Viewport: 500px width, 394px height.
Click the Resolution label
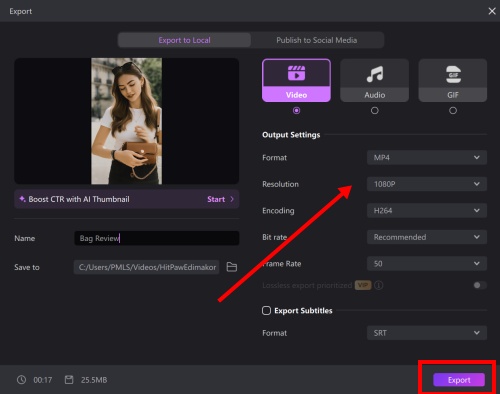pyautogui.click(x=280, y=184)
